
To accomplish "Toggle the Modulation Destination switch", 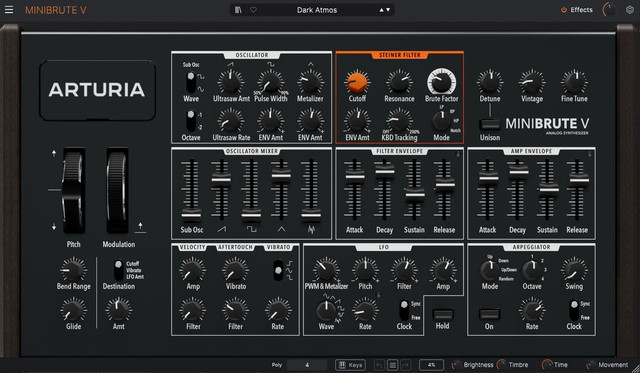I will pyautogui.click(x=118, y=271).
